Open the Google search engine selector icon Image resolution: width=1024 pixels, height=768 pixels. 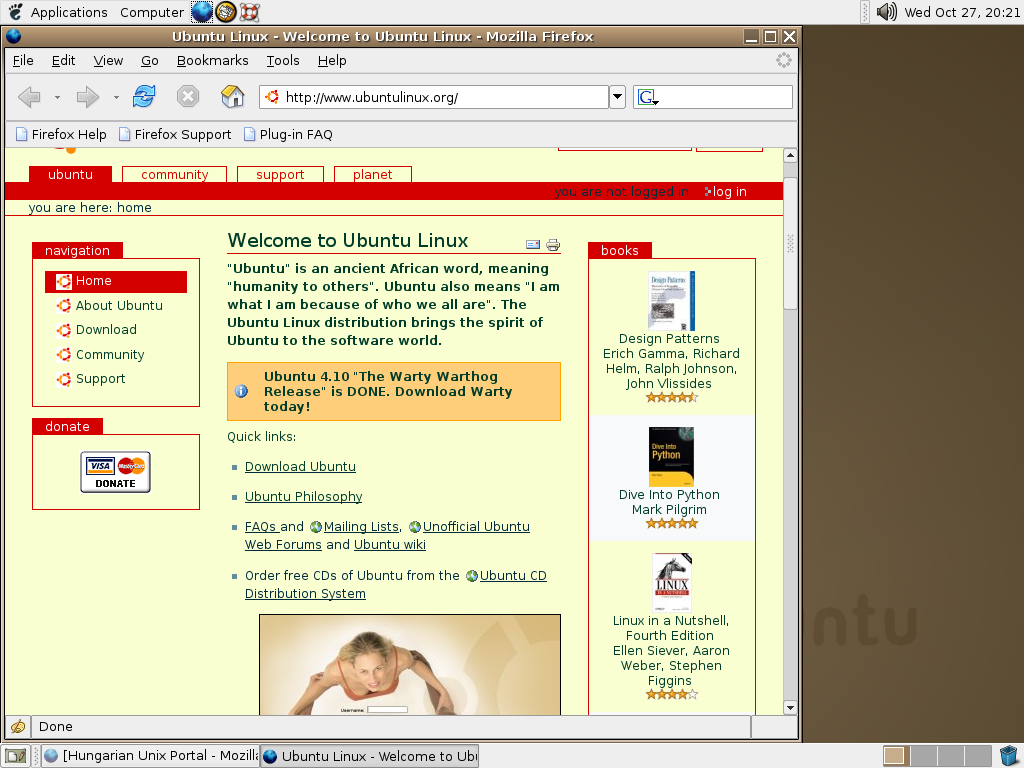pyautogui.click(x=648, y=97)
